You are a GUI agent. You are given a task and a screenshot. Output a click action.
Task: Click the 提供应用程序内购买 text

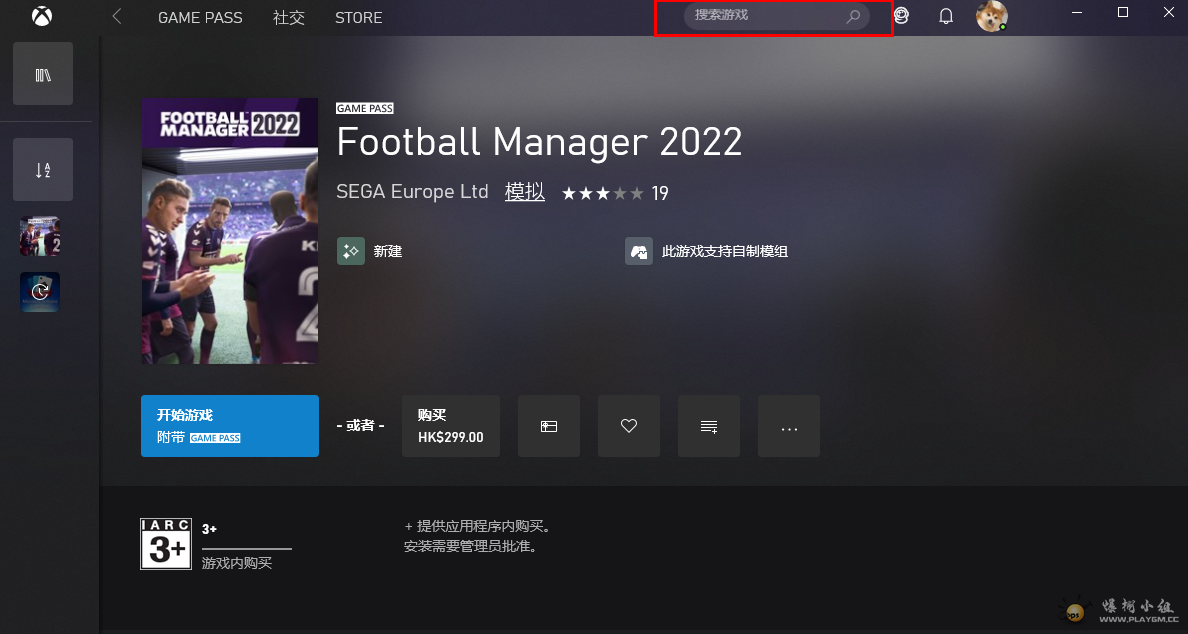[478, 526]
